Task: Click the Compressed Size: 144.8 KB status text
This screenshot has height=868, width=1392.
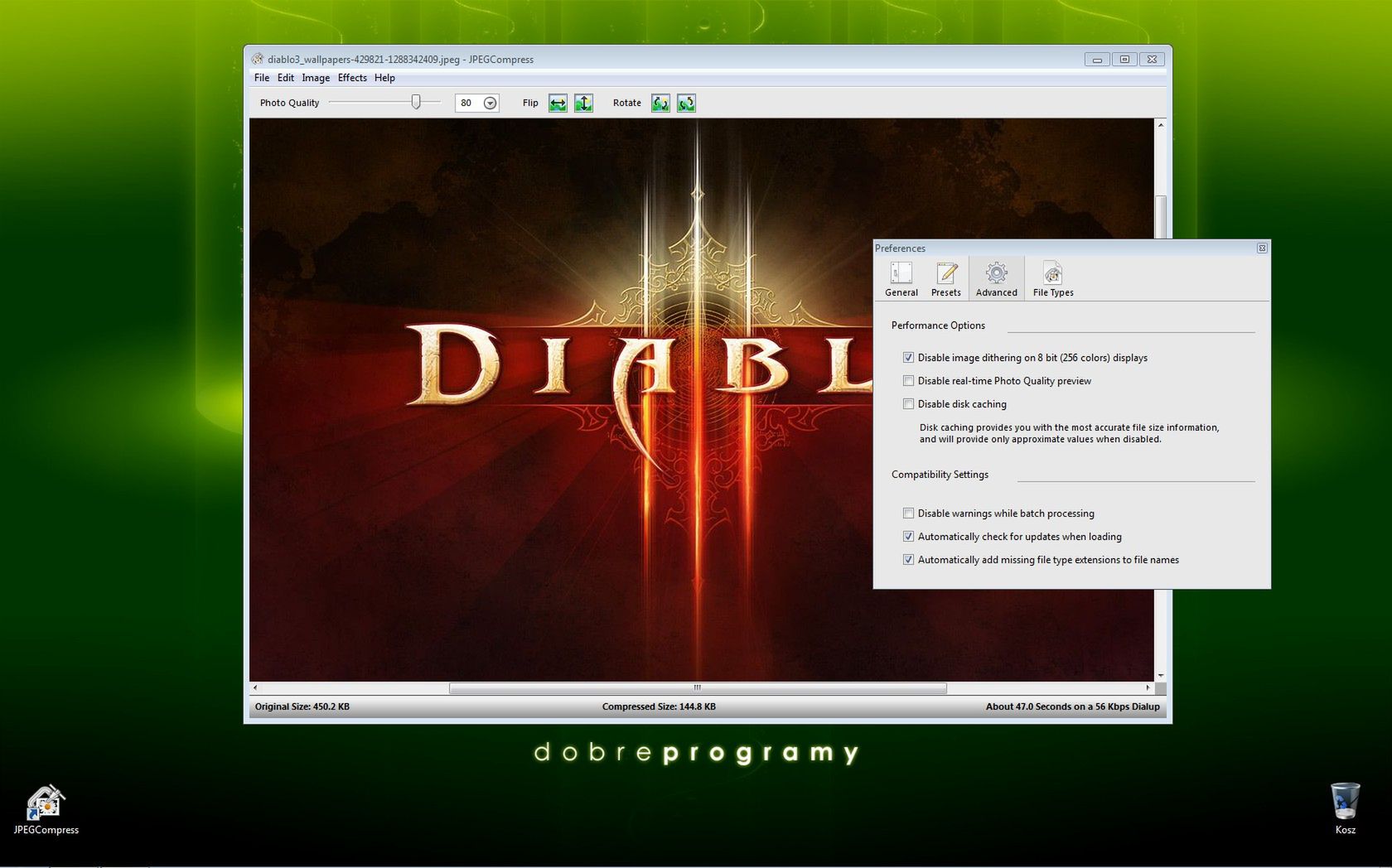Action: coord(659,706)
